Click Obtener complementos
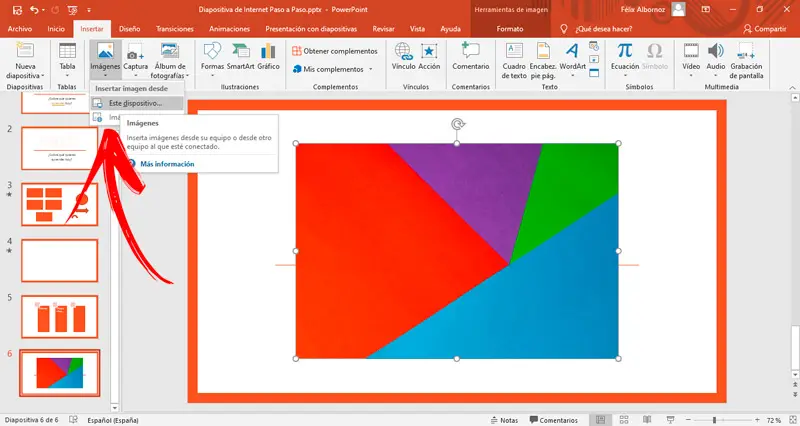Viewport: 800px width, 426px height. (335, 51)
